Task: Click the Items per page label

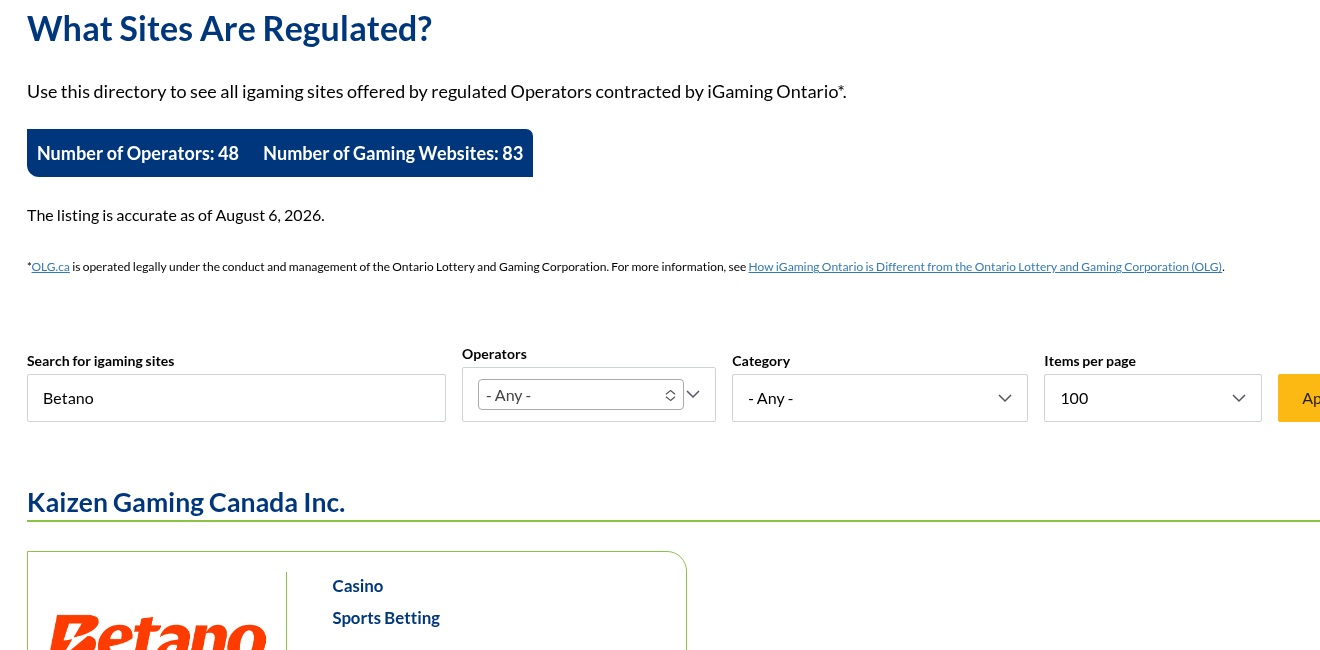Action: (1090, 361)
